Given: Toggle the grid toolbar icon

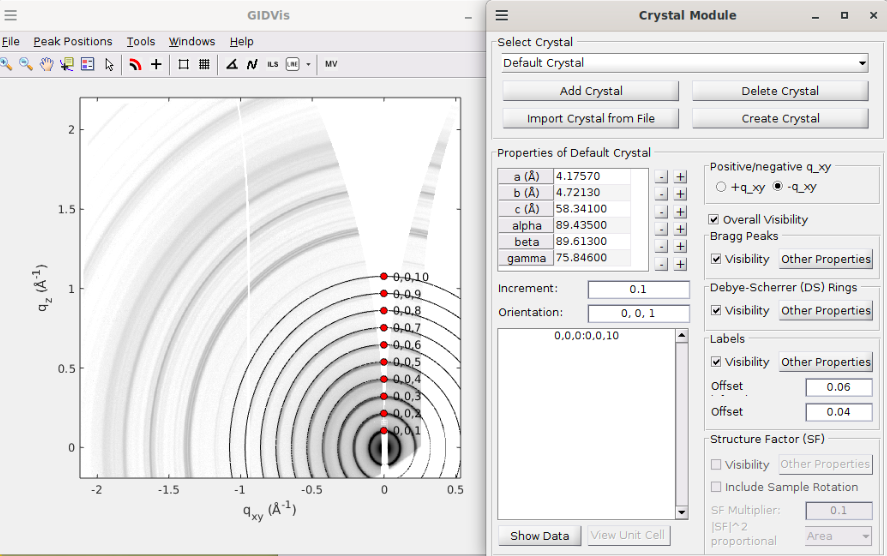Looking at the screenshot, I should [204, 64].
